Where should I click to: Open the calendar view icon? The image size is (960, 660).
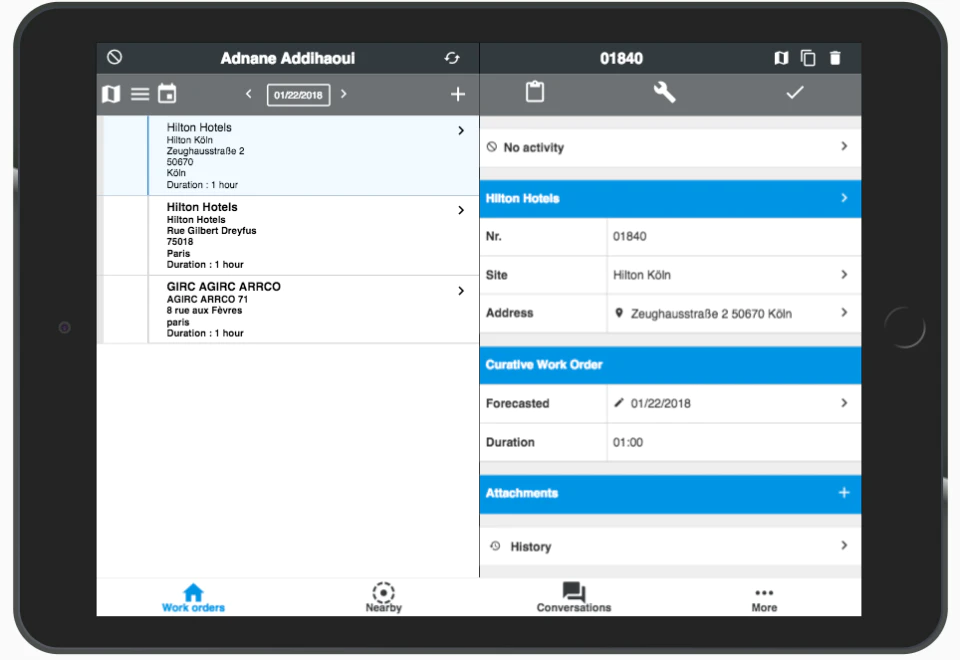tap(167, 94)
